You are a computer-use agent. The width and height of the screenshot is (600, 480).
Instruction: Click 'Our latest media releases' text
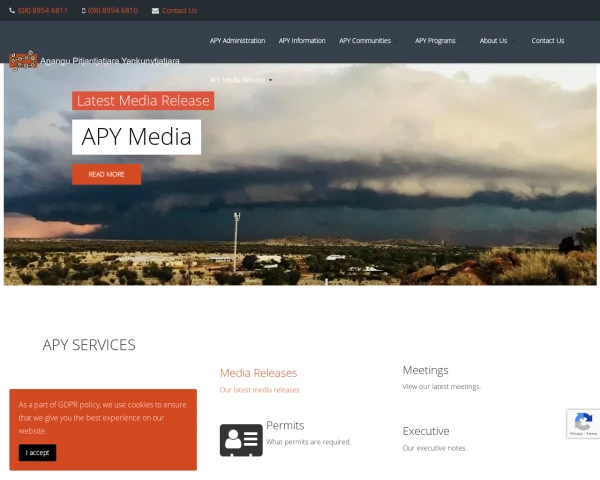[x=259, y=390]
